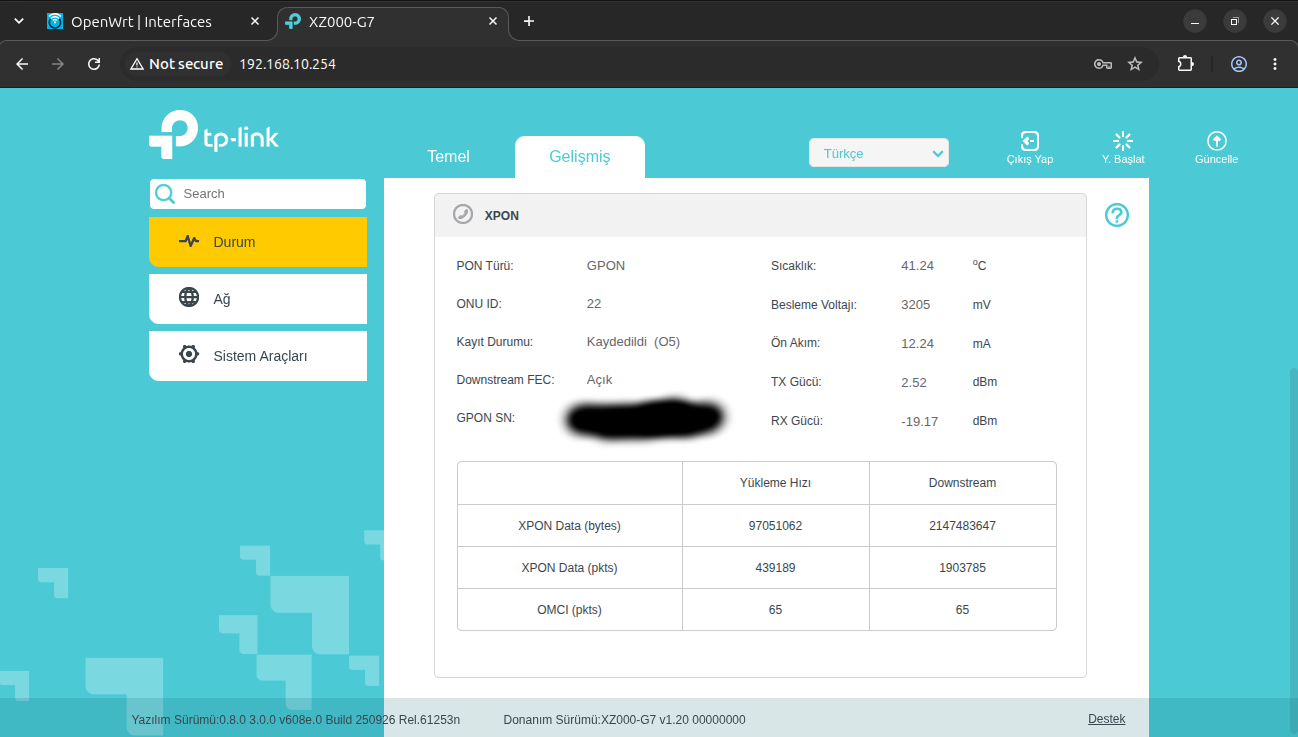This screenshot has height=737, width=1298.
Task: Close the XZ000-G7 tab
Action: click(x=492, y=21)
